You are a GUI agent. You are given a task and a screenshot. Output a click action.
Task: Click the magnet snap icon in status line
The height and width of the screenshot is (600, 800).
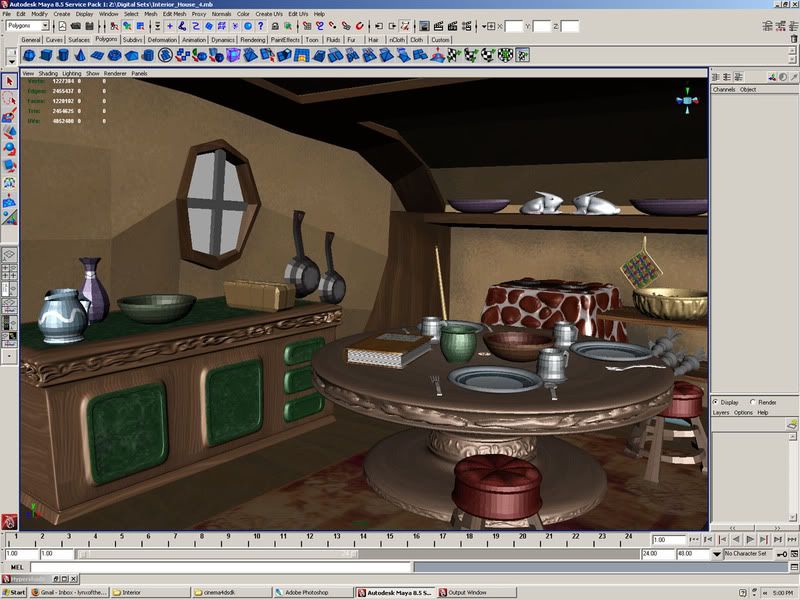(x=359, y=26)
